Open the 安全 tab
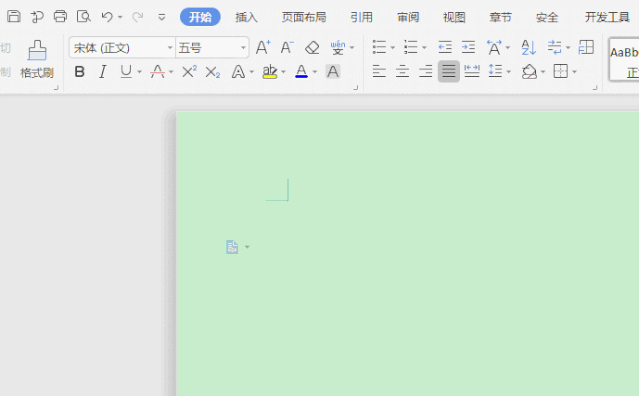The height and width of the screenshot is (396, 639). point(547,17)
